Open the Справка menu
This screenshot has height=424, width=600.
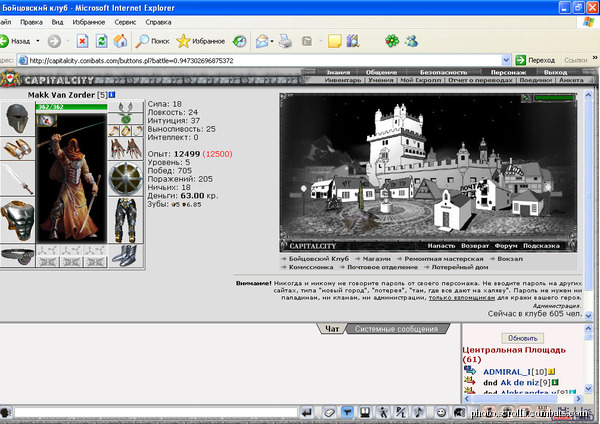158,22
